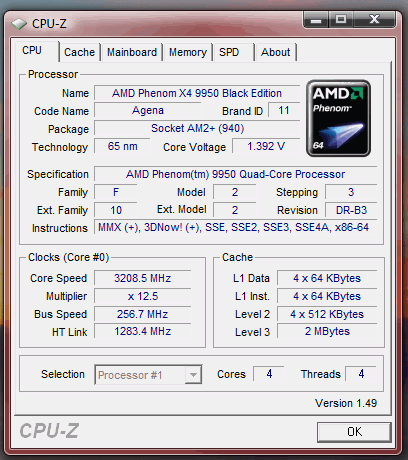The height and width of the screenshot is (460, 408).
Task: Show the About tab
Action: [x=275, y=52]
